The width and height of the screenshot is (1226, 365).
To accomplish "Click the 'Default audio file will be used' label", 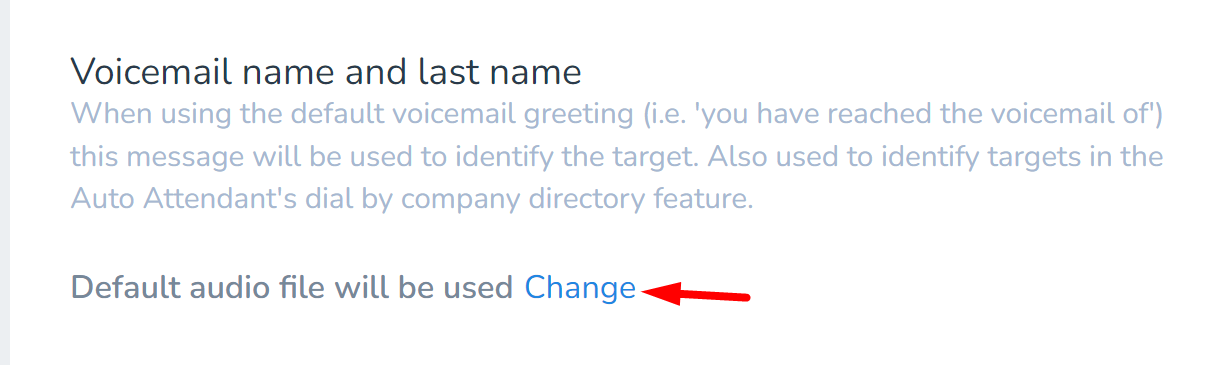I will (292, 288).
